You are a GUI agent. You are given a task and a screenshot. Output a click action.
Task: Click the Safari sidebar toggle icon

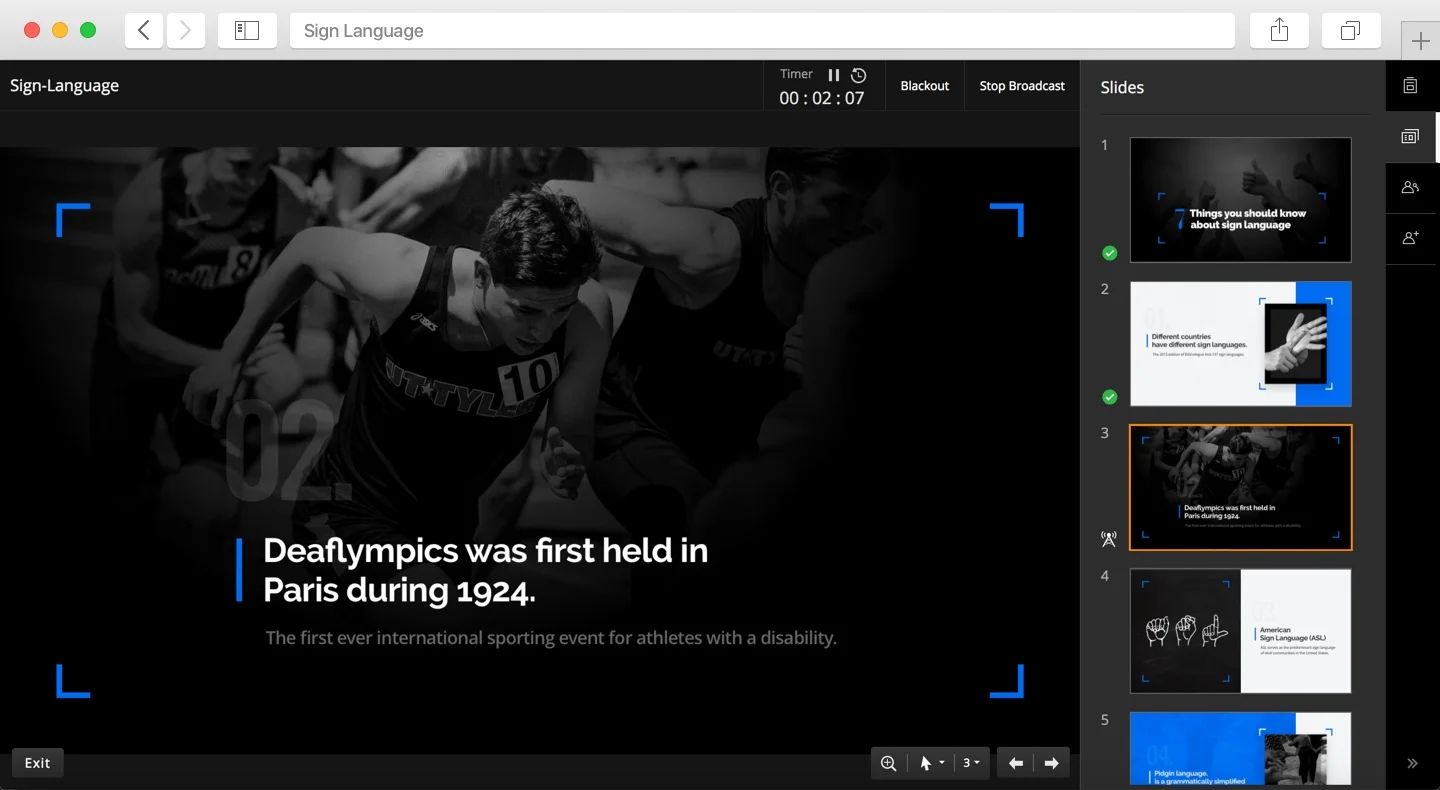click(x=247, y=31)
